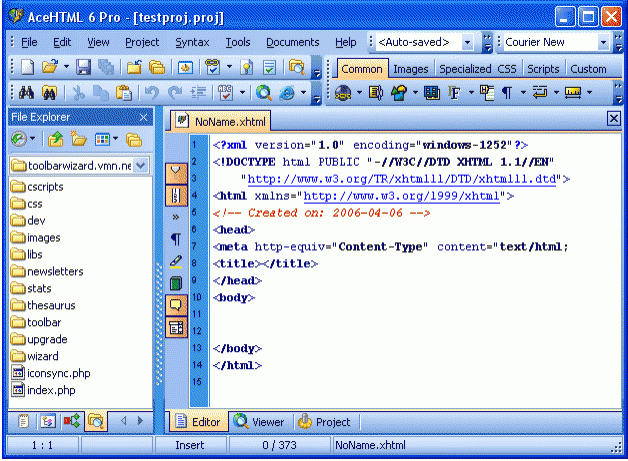
Task: Click the document with yellow pin icon
Action: tap(247, 67)
